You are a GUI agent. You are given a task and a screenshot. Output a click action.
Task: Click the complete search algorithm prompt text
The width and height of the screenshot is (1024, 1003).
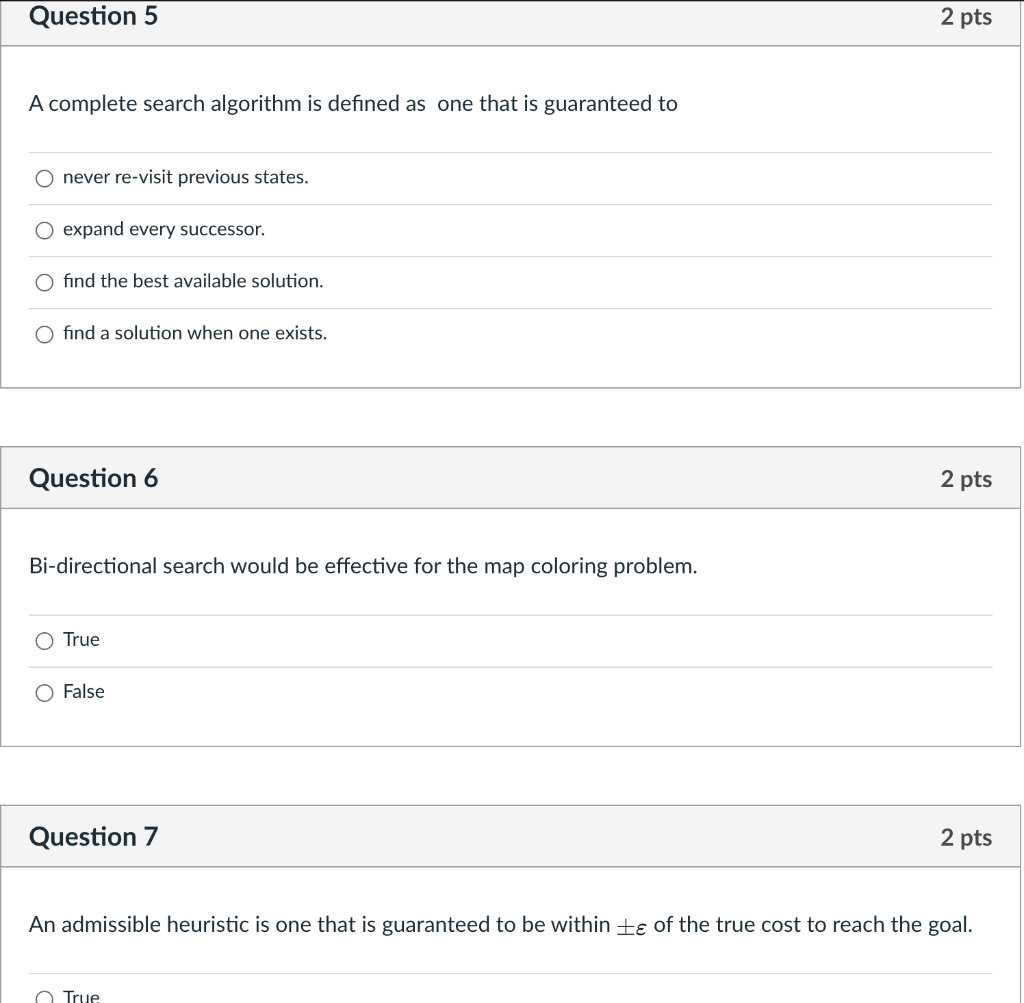point(354,104)
